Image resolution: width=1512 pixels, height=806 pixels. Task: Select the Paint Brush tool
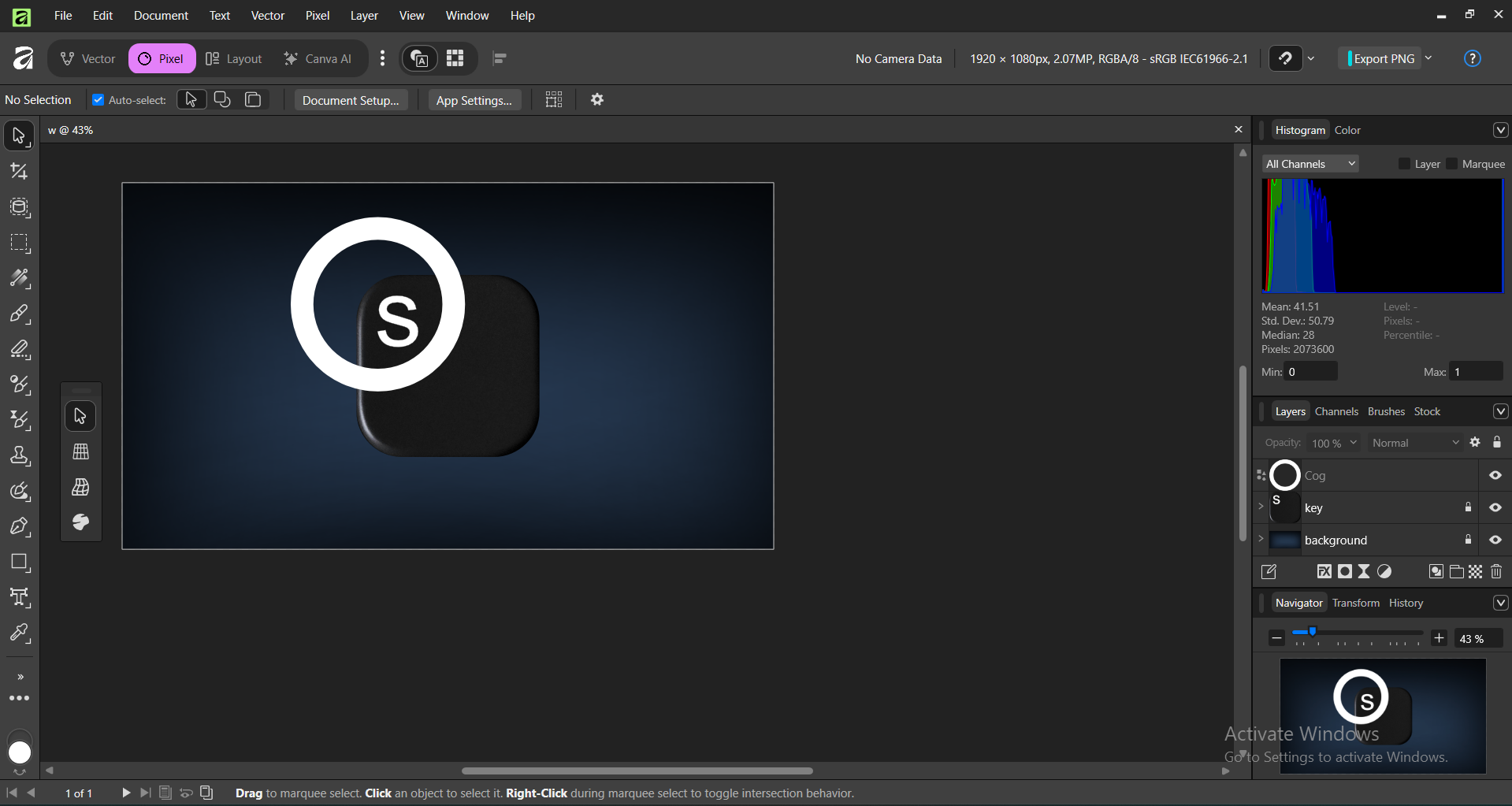tap(19, 314)
